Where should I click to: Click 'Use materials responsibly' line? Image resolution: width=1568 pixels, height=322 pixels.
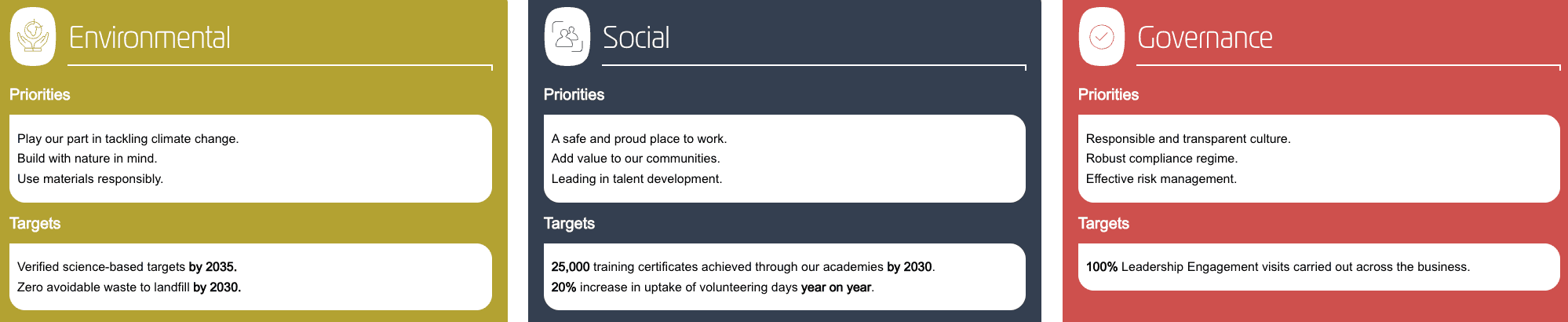[90, 178]
